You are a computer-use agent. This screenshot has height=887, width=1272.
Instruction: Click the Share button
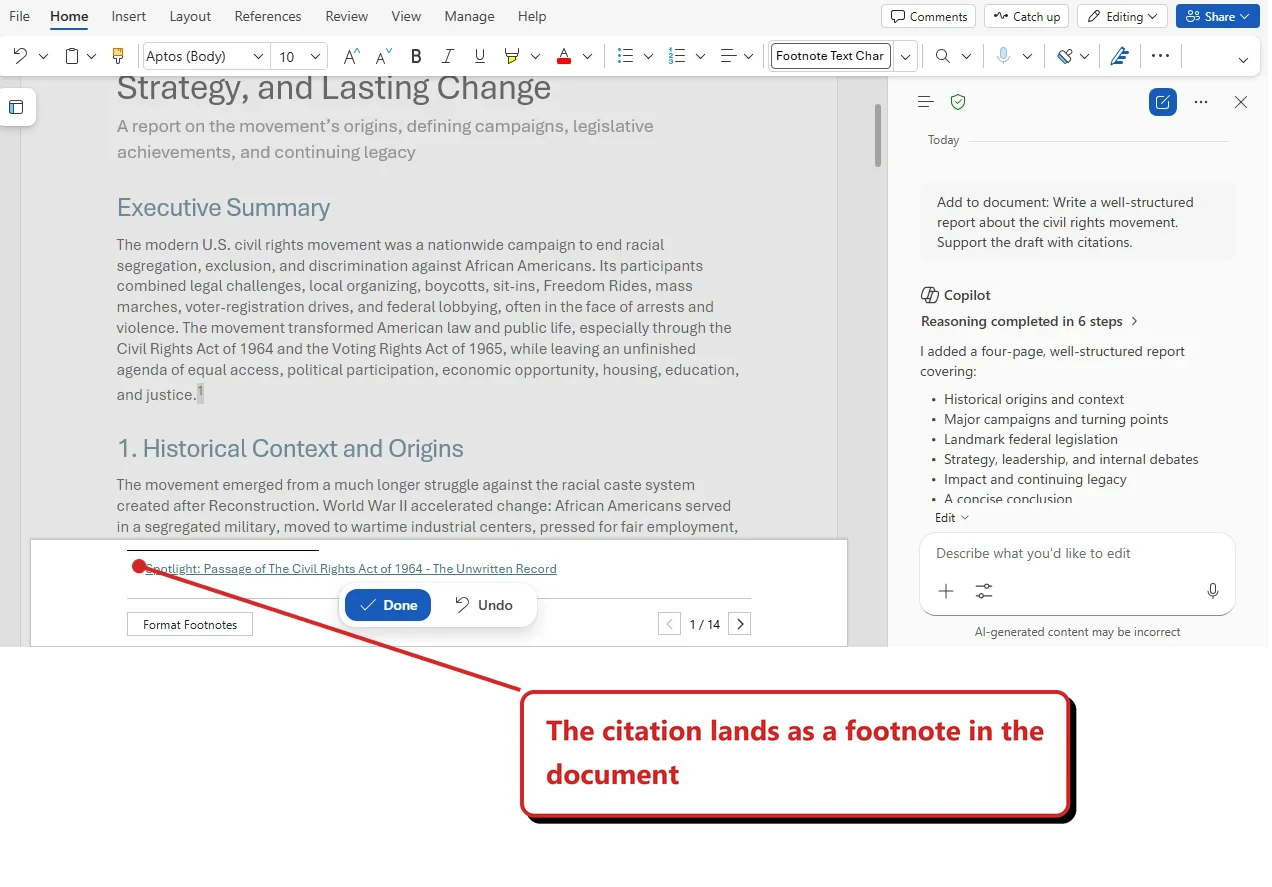tap(1217, 16)
